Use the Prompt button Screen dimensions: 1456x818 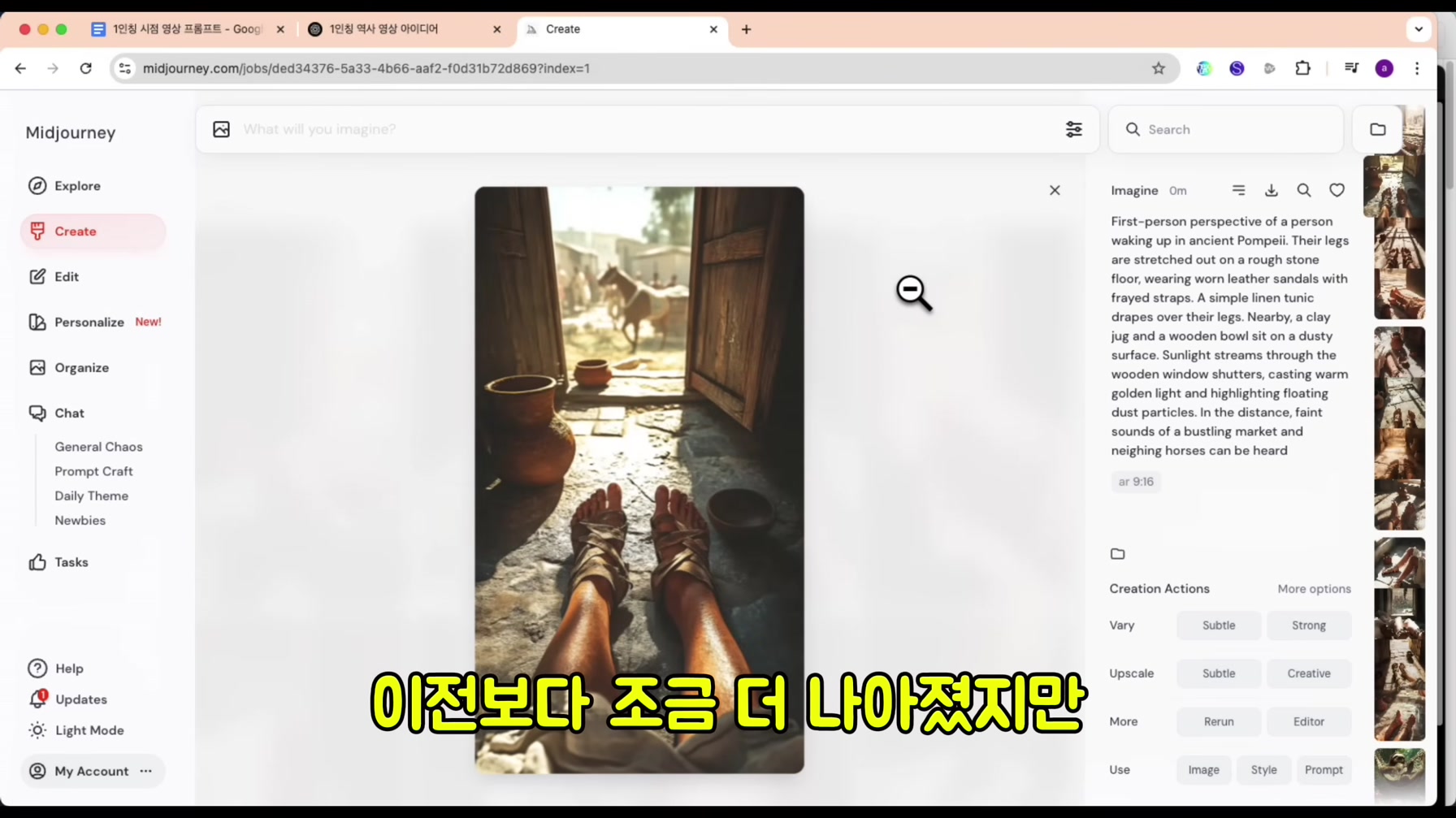(x=1324, y=770)
